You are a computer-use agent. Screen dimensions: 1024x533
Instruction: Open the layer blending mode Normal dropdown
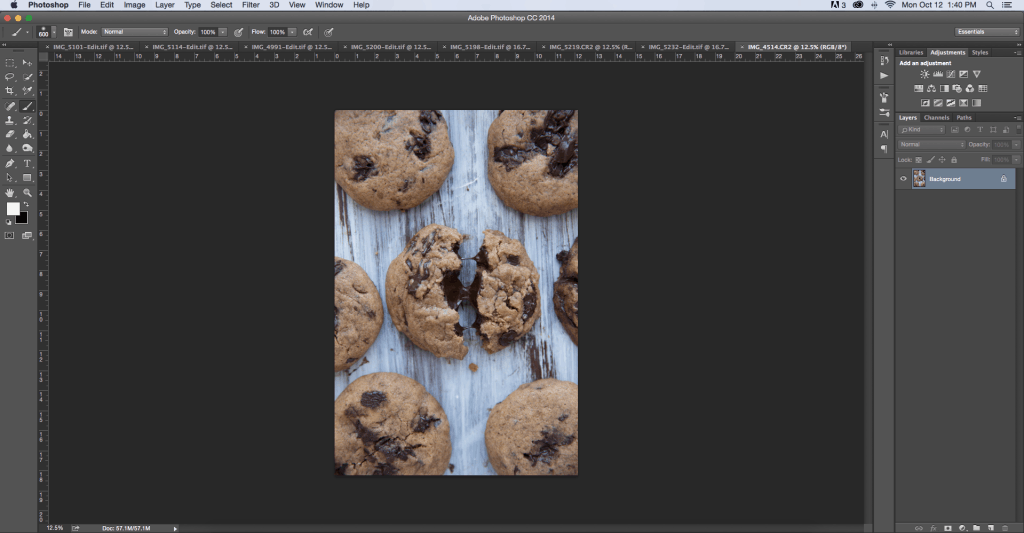(x=932, y=144)
